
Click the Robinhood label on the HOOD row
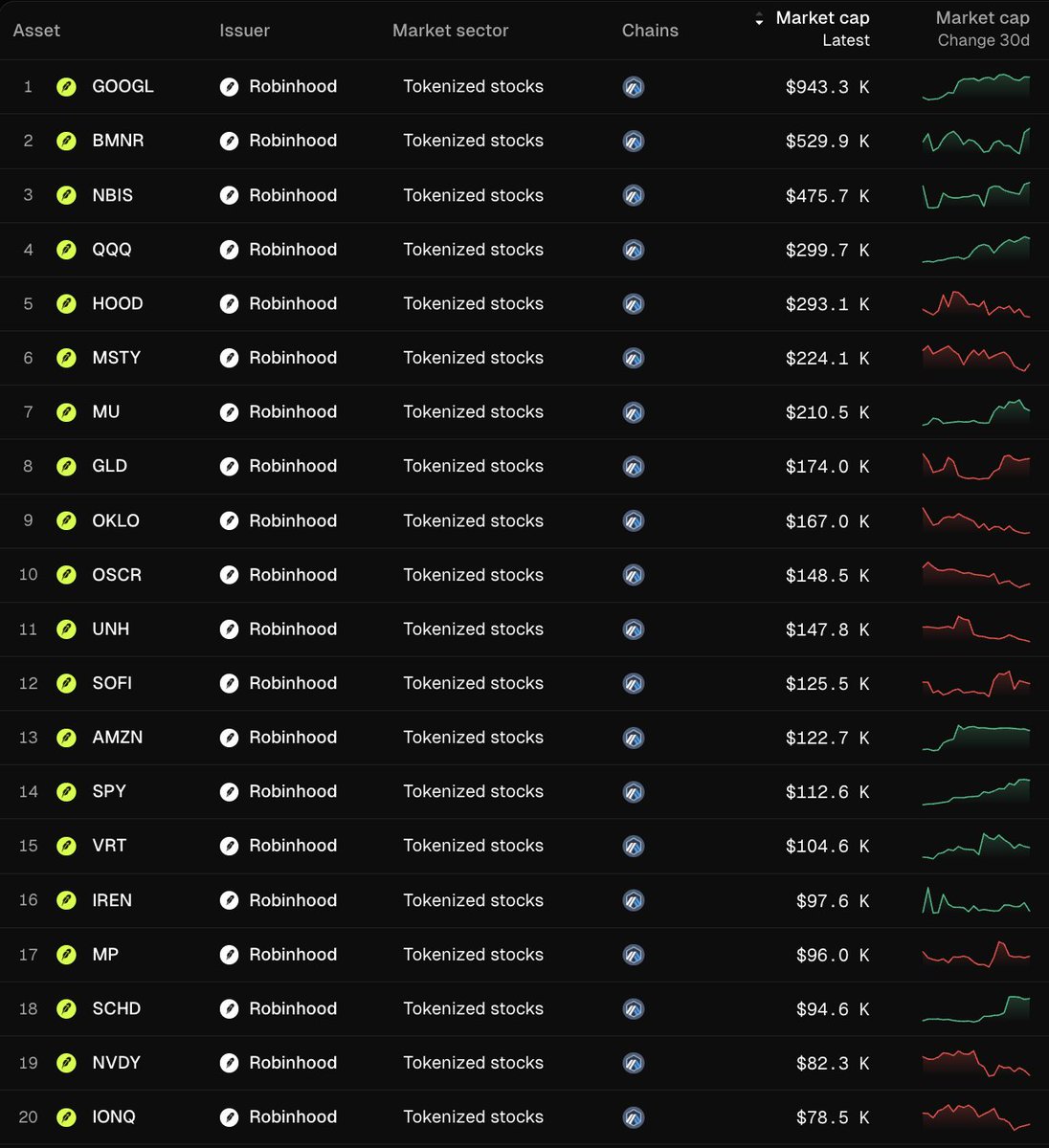coord(293,303)
